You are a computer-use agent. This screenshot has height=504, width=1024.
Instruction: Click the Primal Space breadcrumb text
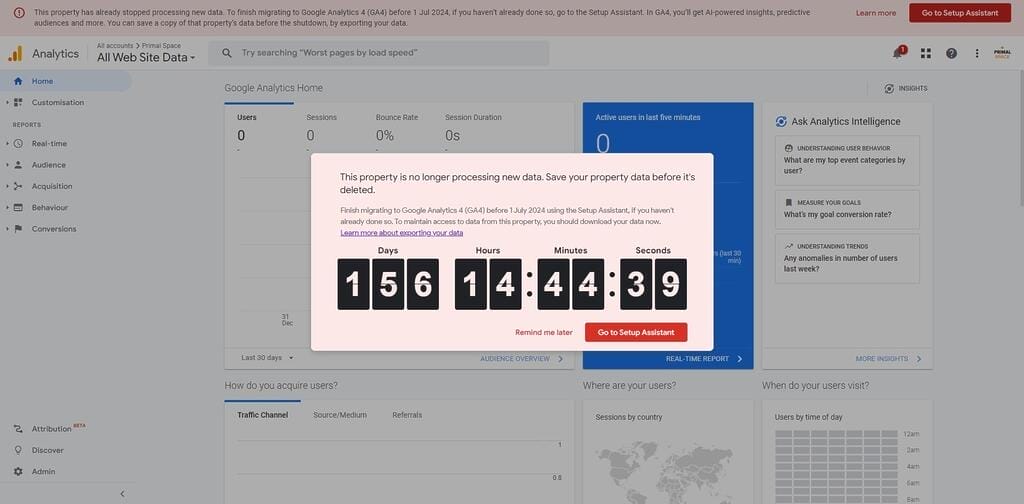coord(161,46)
